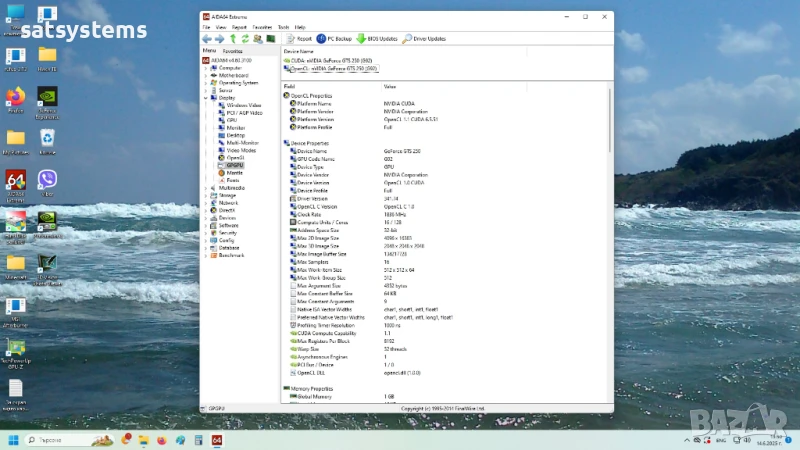This screenshot has width=800, height=450.
Task: Click the Back navigation arrow in toolbar
Action: [x=207, y=38]
